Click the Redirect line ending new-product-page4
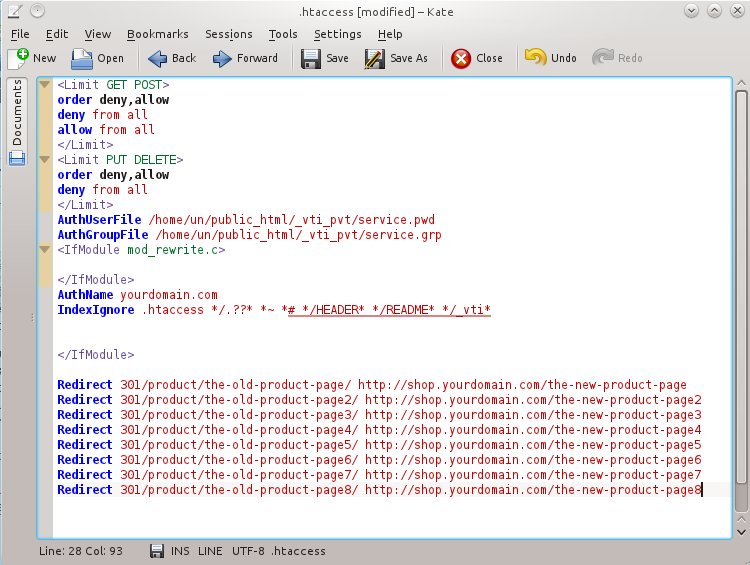Viewport: 750px width, 565px height. tap(380, 430)
